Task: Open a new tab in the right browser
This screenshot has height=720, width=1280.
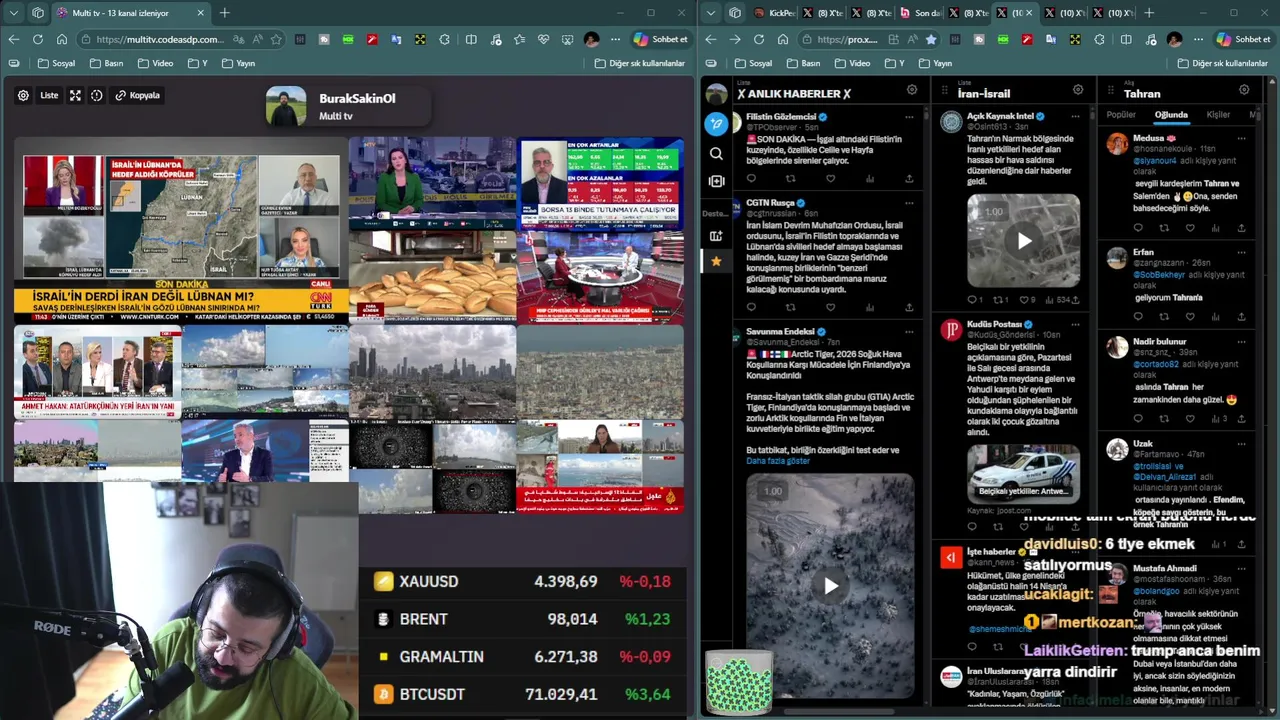Action: click(x=1148, y=13)
